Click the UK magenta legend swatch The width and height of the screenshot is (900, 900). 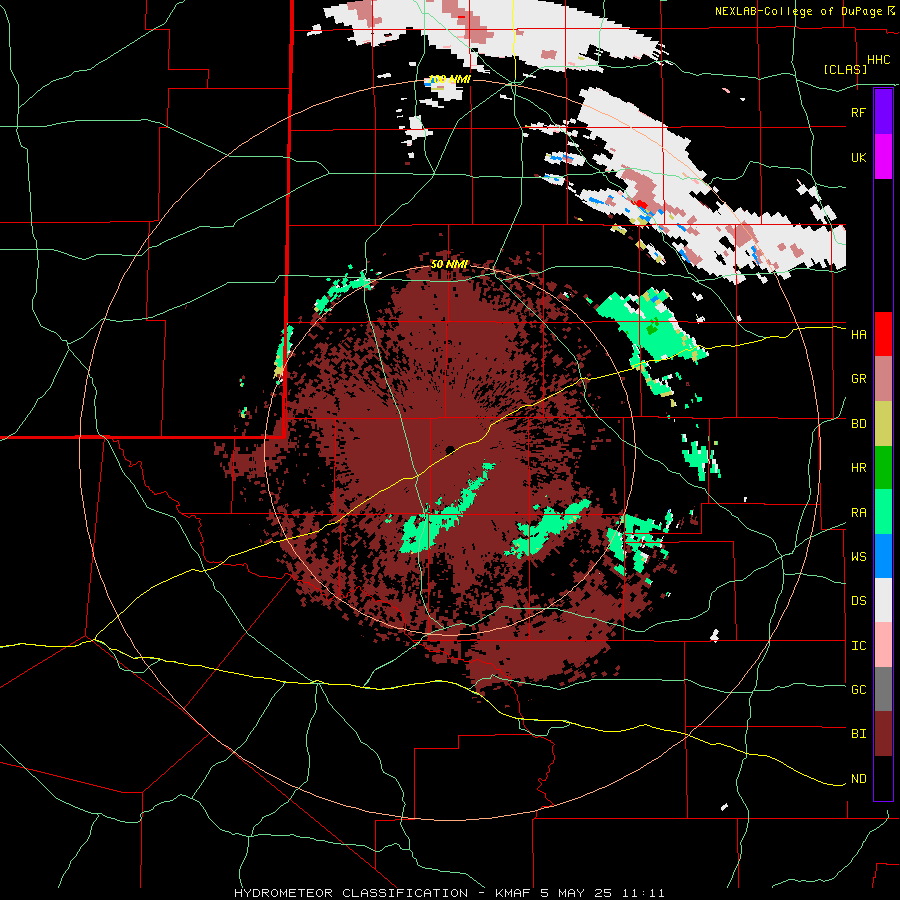[x=883, y=157]
